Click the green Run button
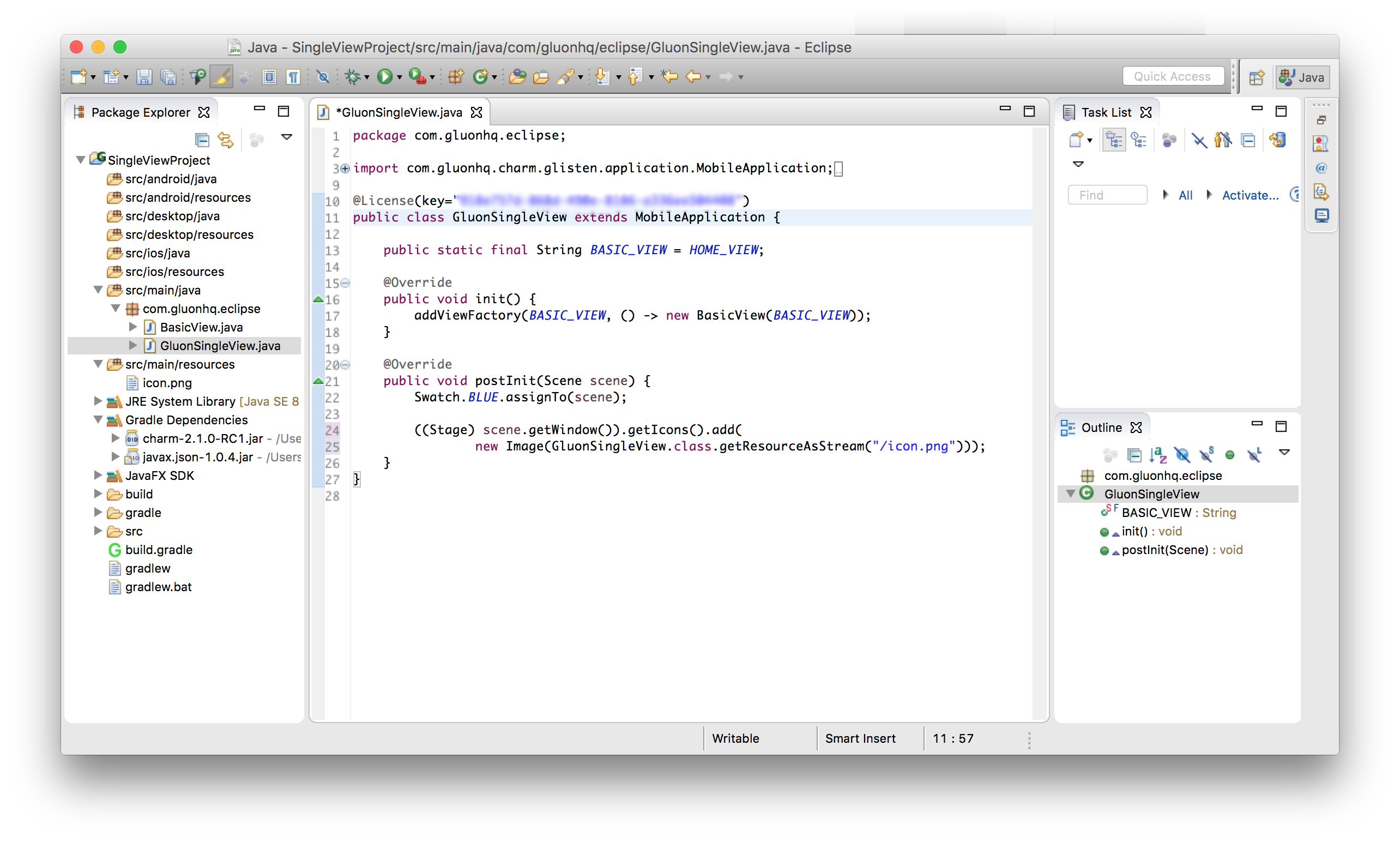 point(384,76)
